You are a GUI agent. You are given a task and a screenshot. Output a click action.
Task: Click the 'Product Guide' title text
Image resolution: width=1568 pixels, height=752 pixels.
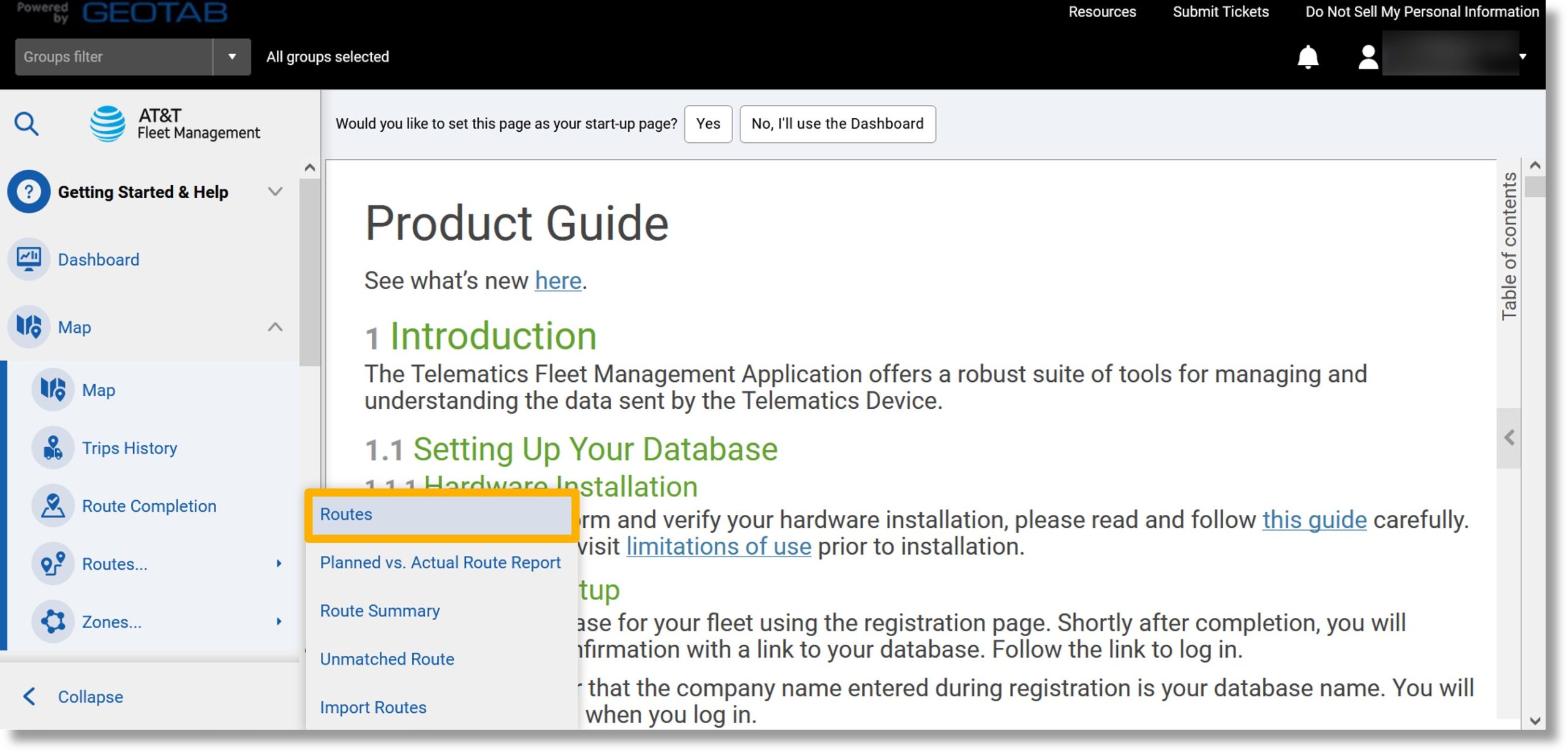(516, 223)
